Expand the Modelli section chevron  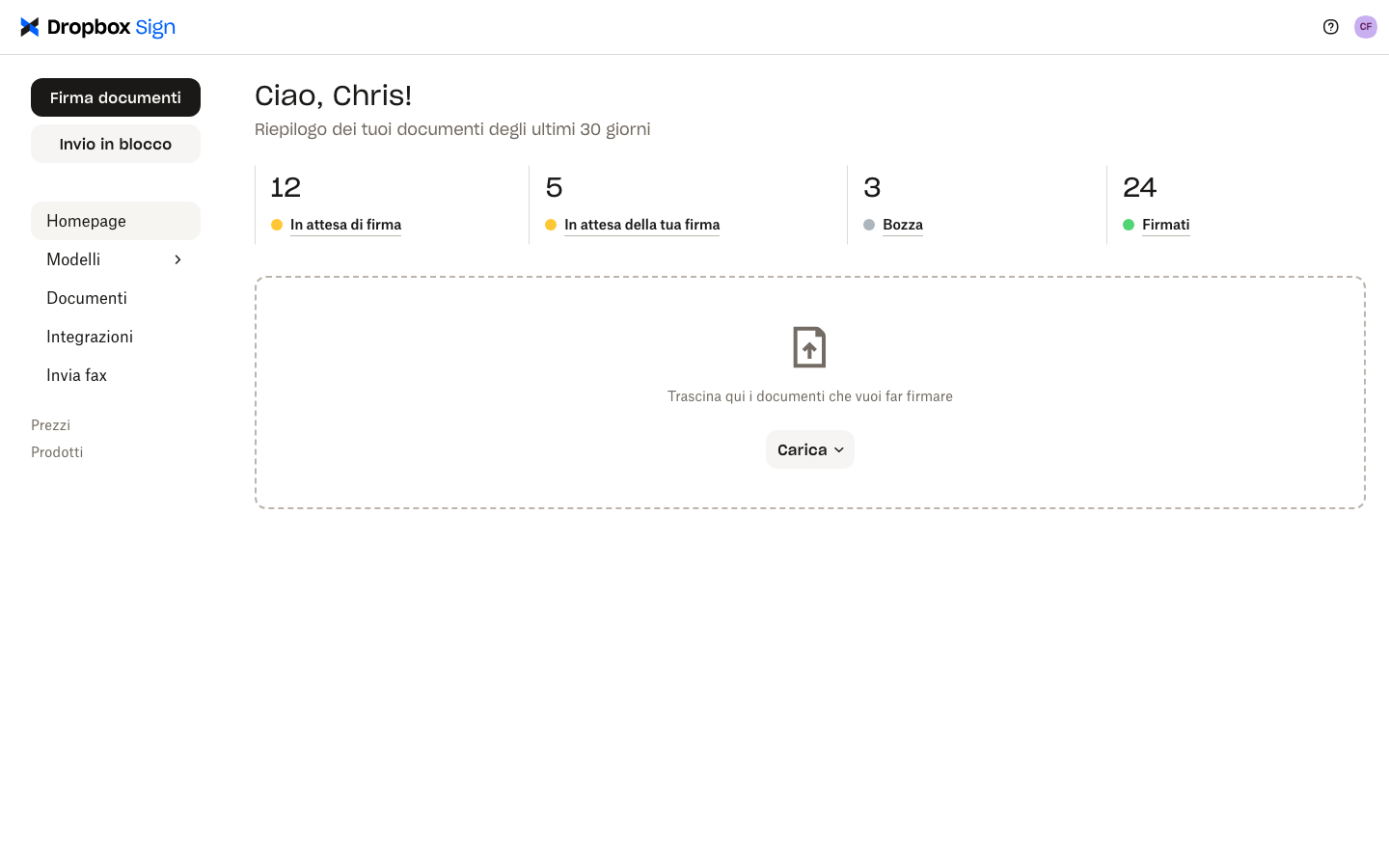tap(177, 259)
